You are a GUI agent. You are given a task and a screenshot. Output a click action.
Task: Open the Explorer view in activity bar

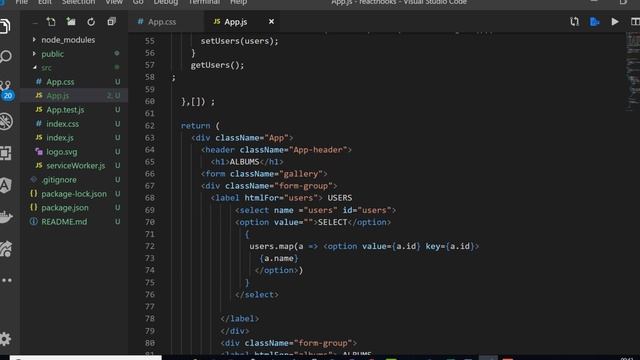click(5, 26)
